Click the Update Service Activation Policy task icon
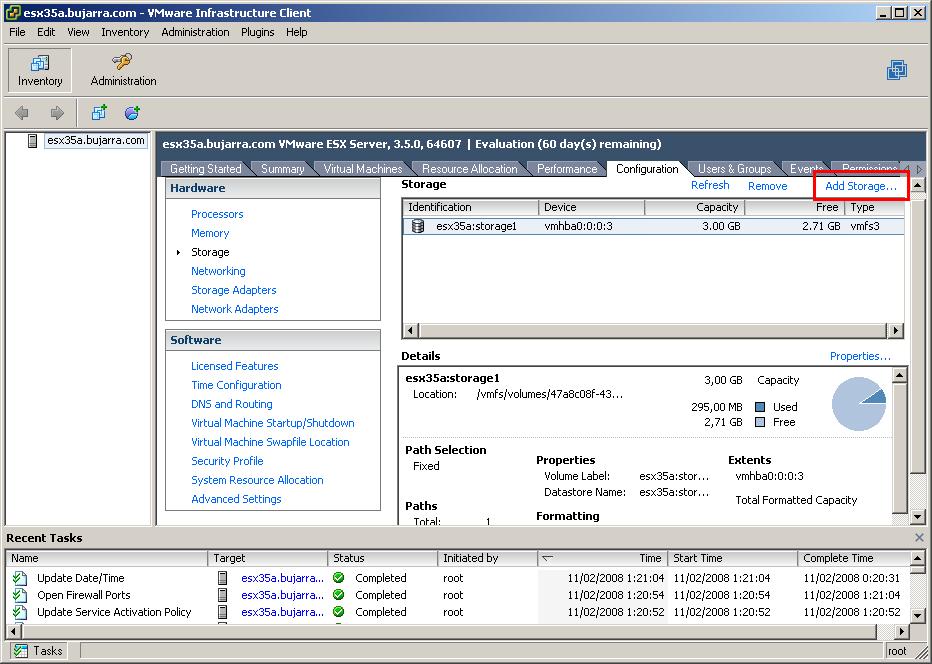932x664 pixels. [20, 612]
